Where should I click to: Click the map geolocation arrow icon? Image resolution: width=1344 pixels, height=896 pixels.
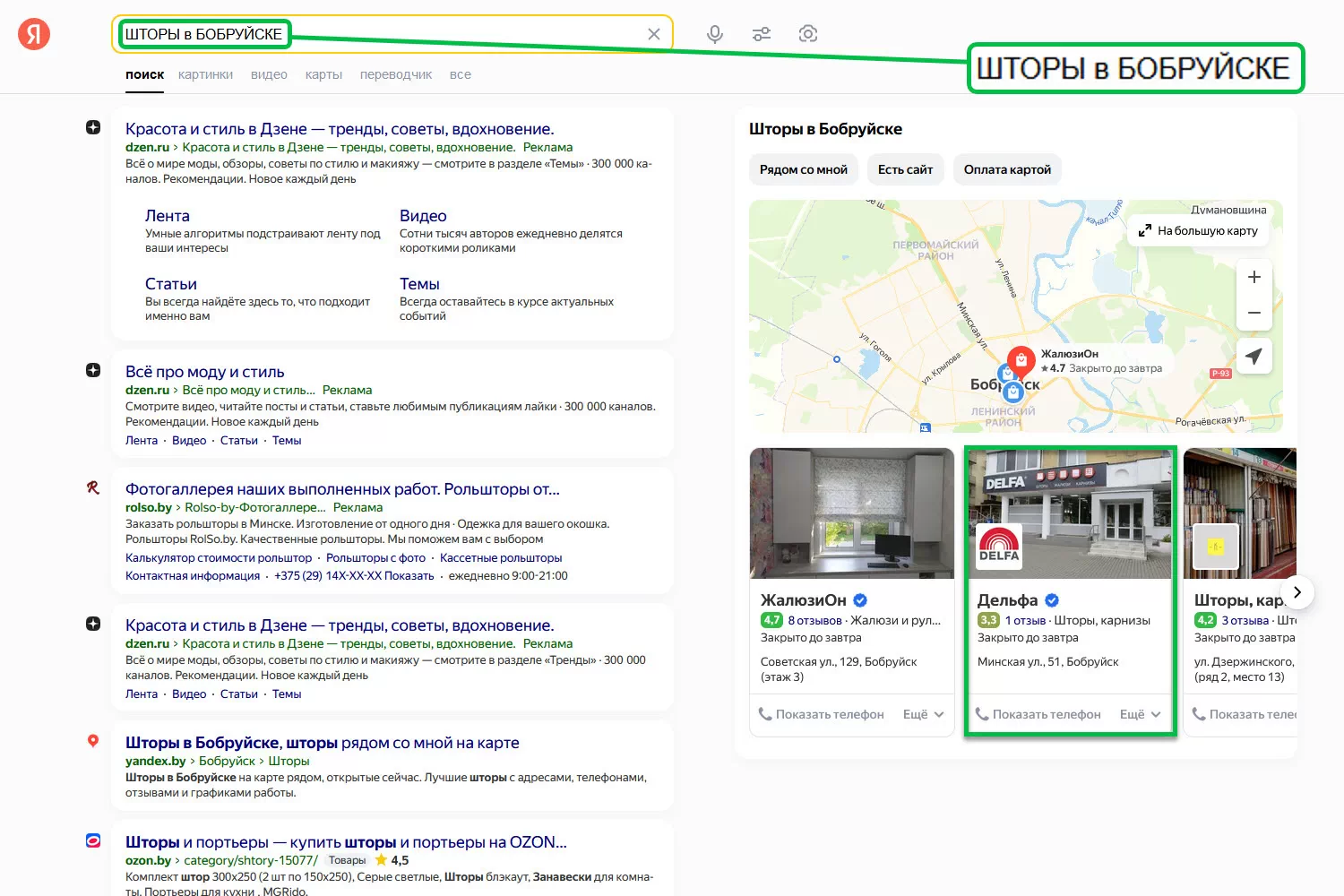click(x=1254, y=356)
